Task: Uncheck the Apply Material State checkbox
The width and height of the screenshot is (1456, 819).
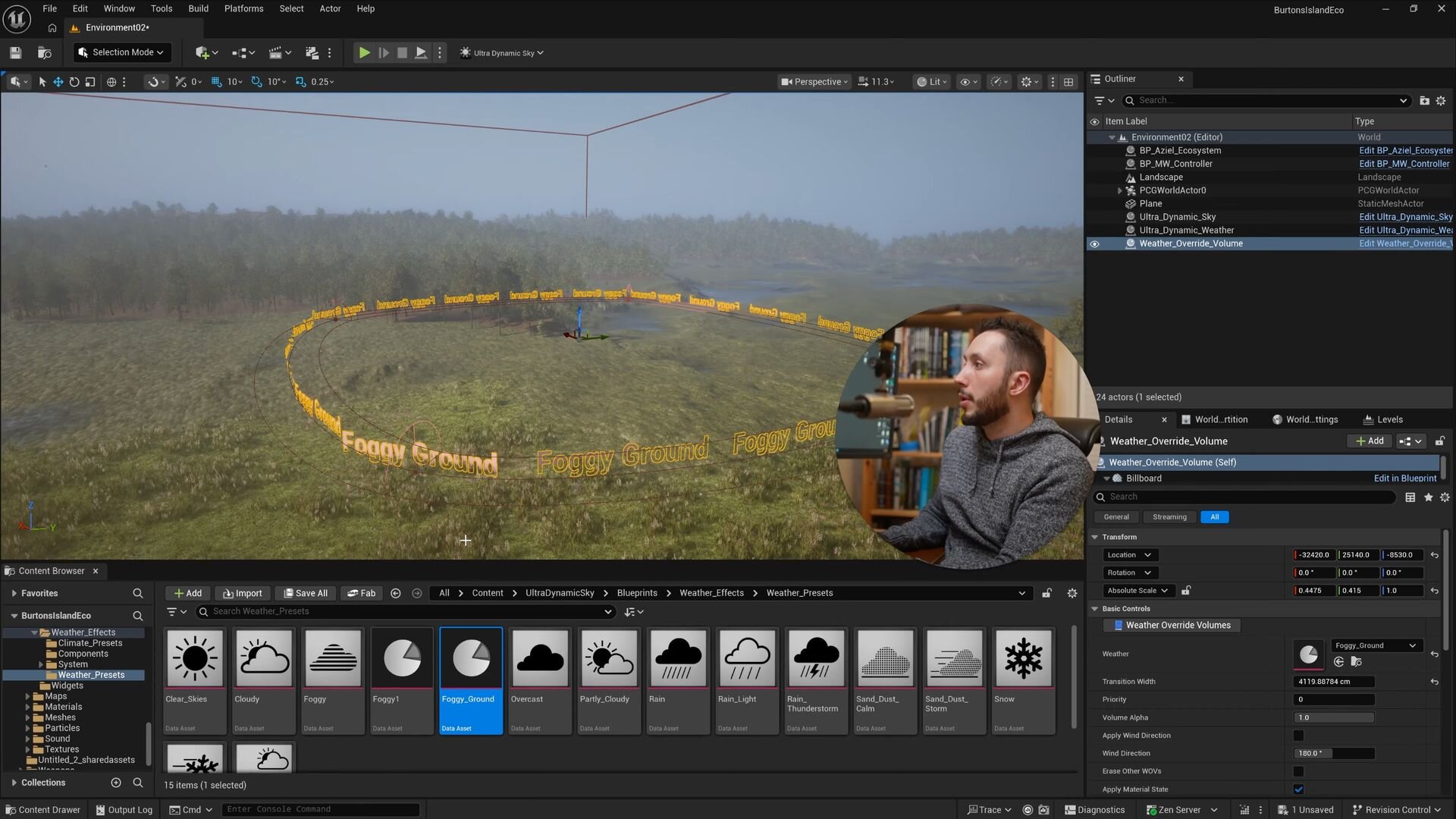Action: pos(1298,789)
